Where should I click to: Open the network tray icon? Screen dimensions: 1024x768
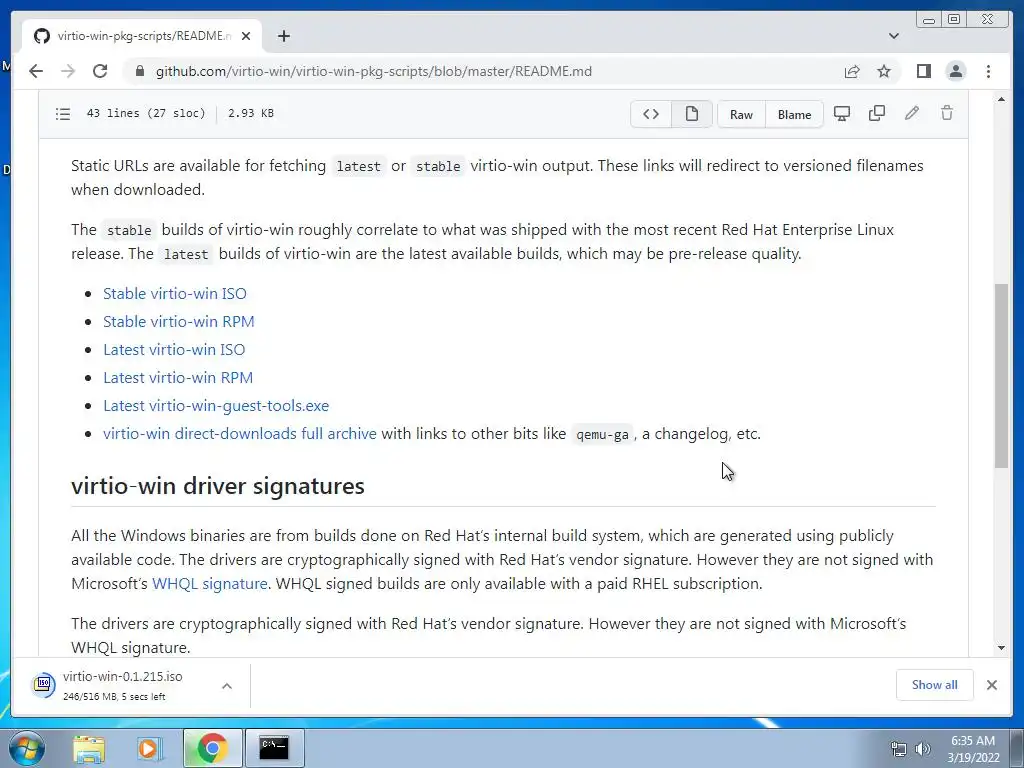[x=899, y=749]
